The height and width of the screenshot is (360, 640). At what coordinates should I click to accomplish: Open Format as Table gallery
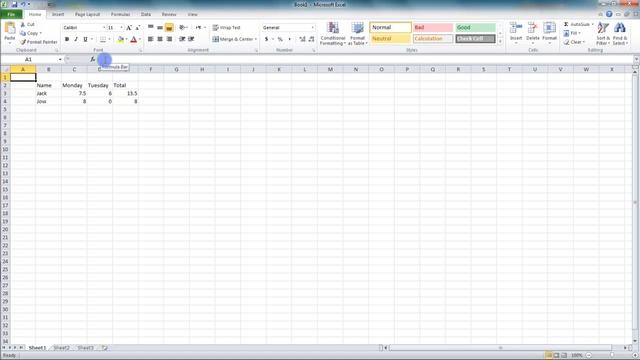(x=358, y=33)
